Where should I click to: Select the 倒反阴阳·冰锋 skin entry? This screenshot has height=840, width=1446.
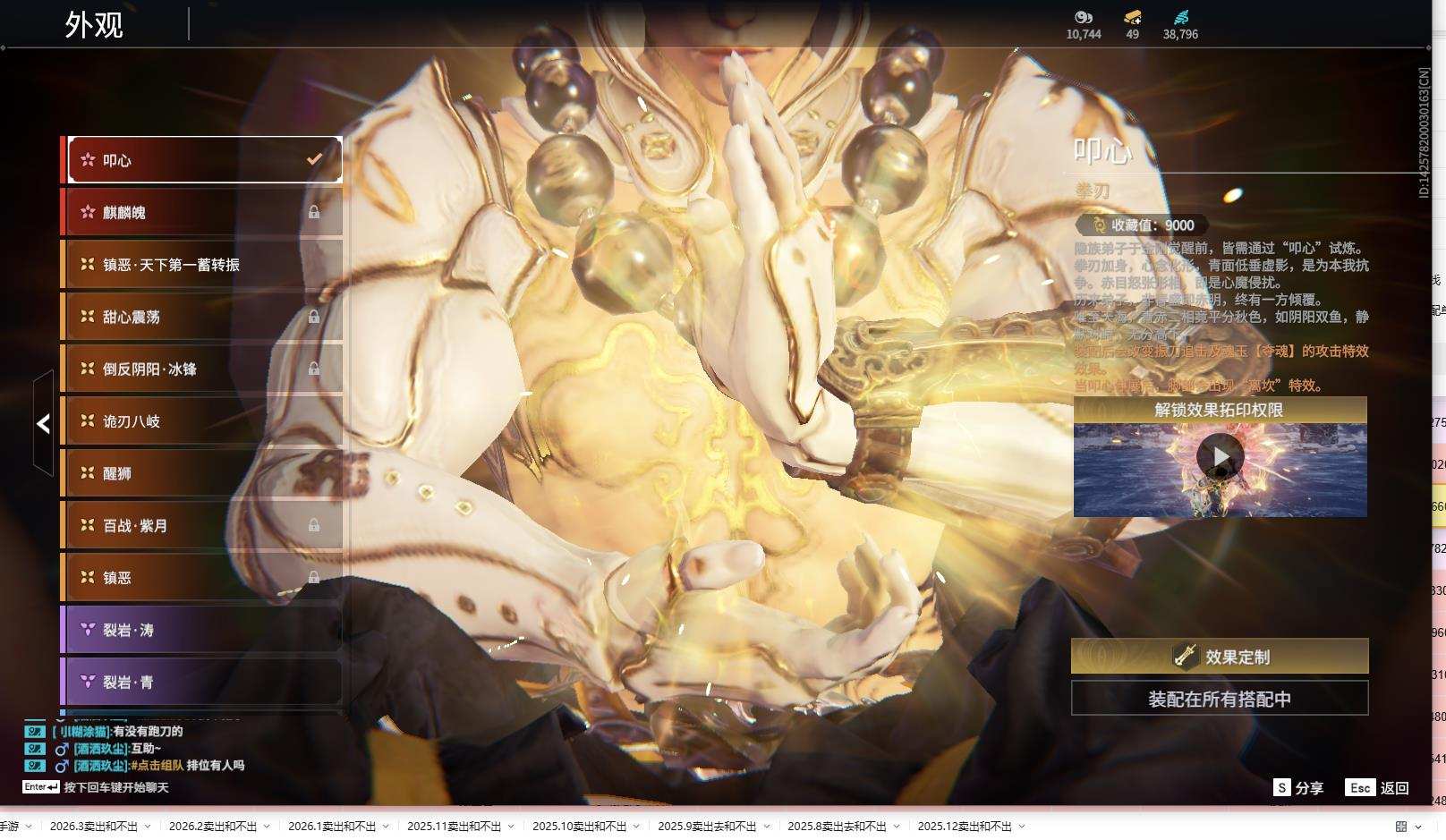(205, 369)
